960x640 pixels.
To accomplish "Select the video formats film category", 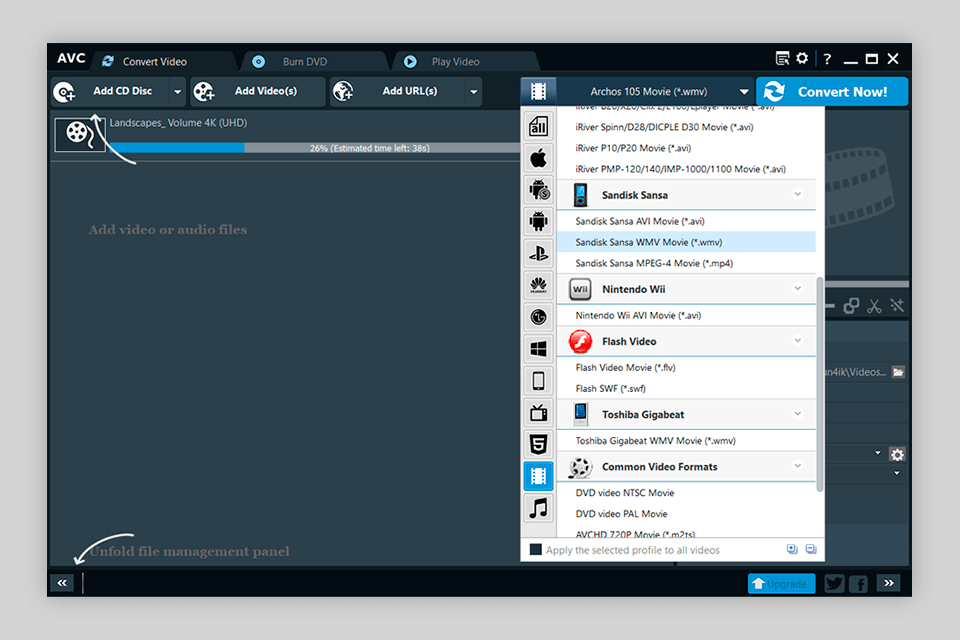I will tap(538, 476).
